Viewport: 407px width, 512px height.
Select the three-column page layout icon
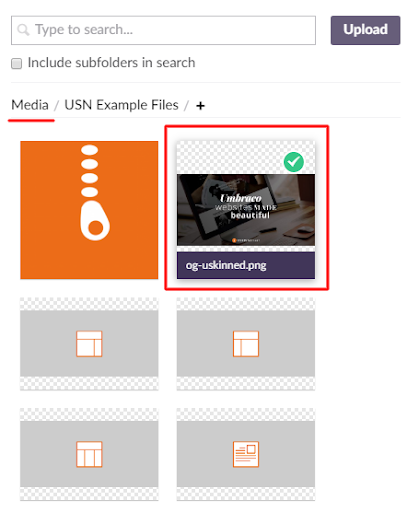click(x=89, y=454)
